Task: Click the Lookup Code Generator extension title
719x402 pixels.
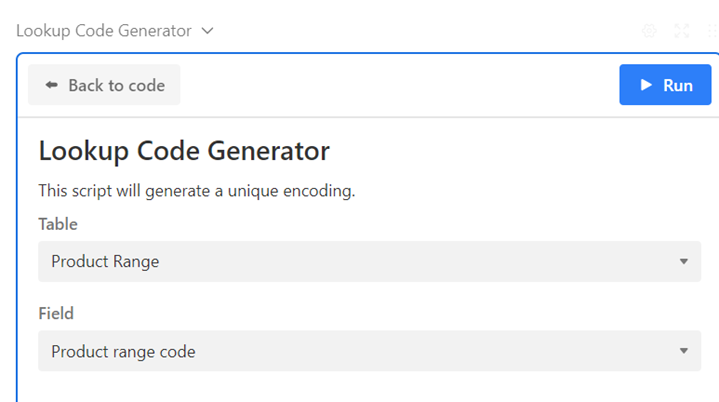Action: 103,31
